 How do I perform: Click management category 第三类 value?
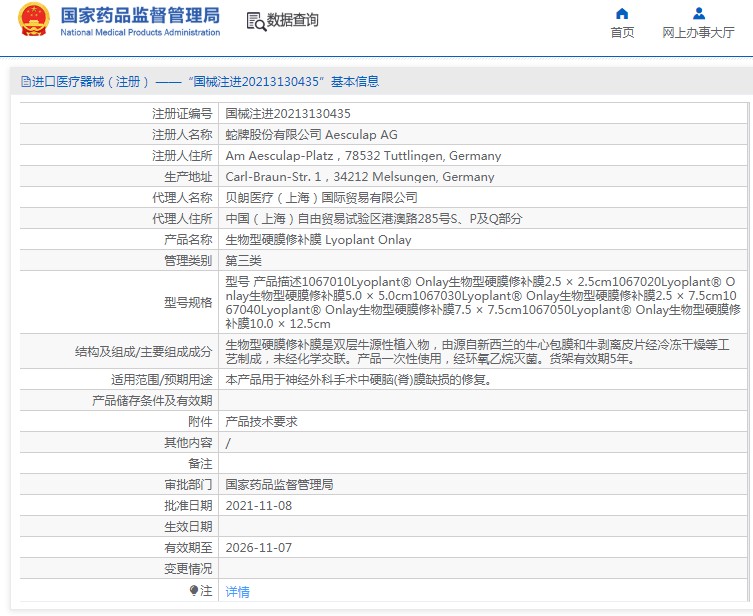(x=243, y=261)
